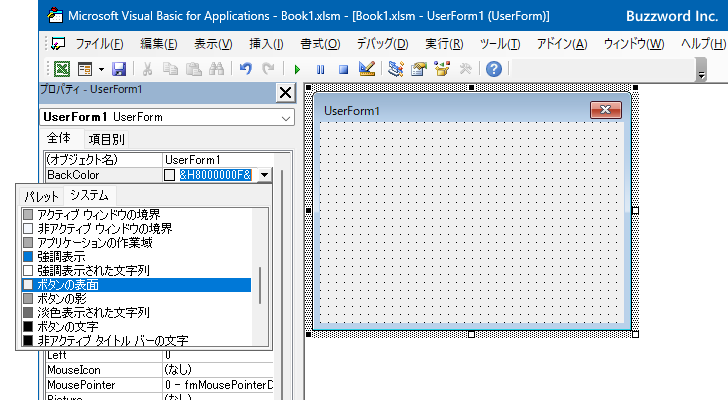Click the red close button on UserForm1 design form
The height and width of the screenshot is (400, 728).
(605, 110)
